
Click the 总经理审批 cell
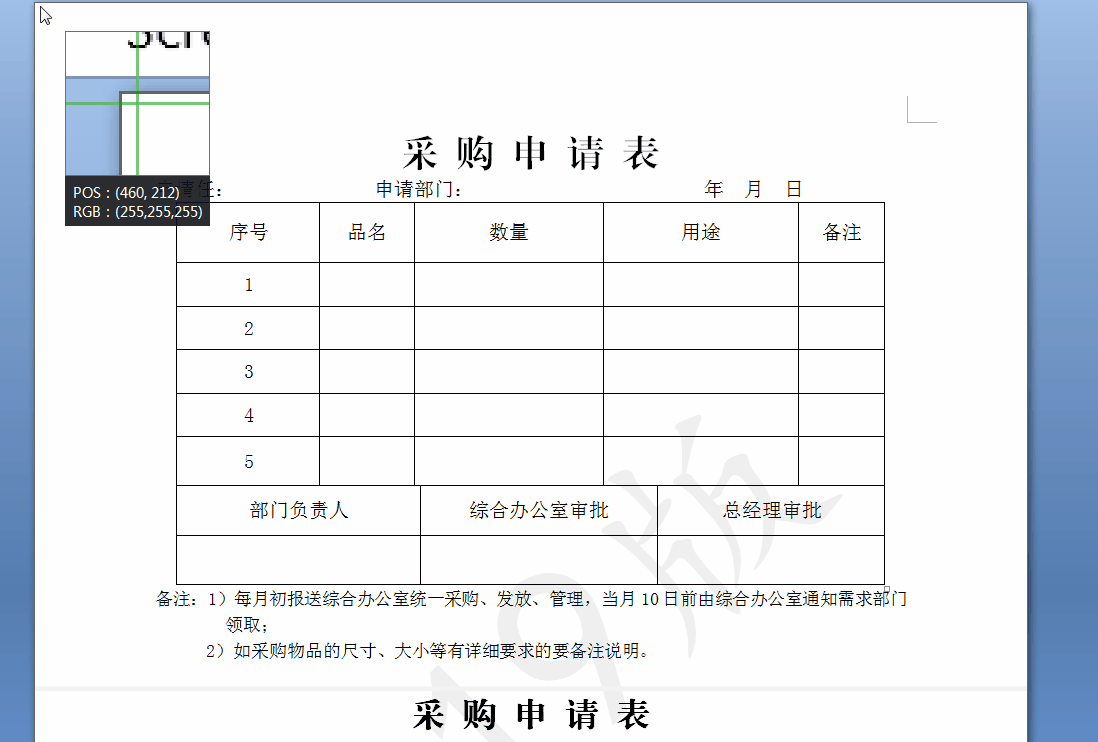(771, 510)
